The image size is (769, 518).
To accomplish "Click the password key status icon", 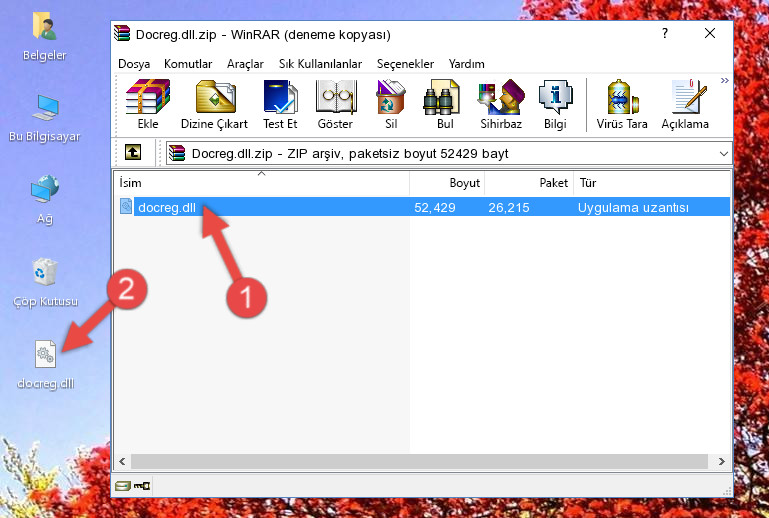I will click(142, 486).
